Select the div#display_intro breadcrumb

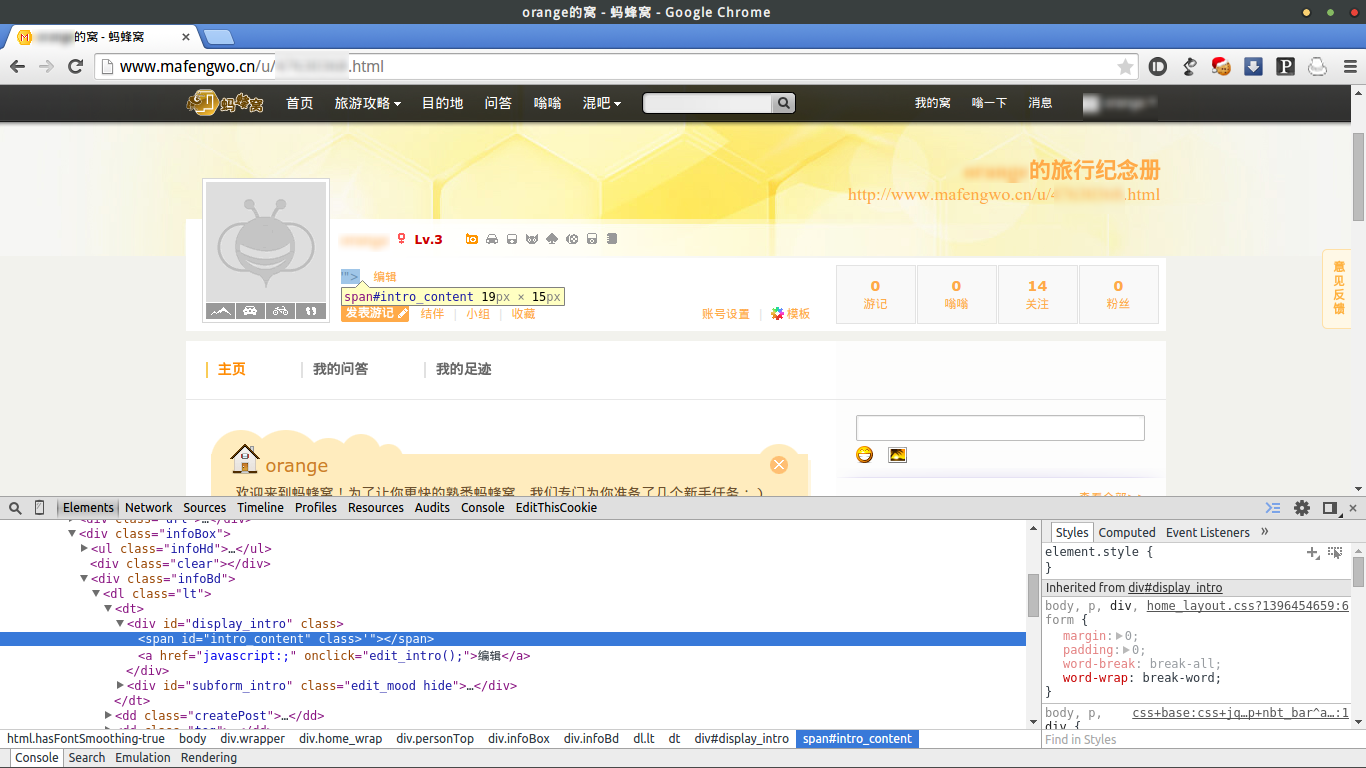coord(742,739)
